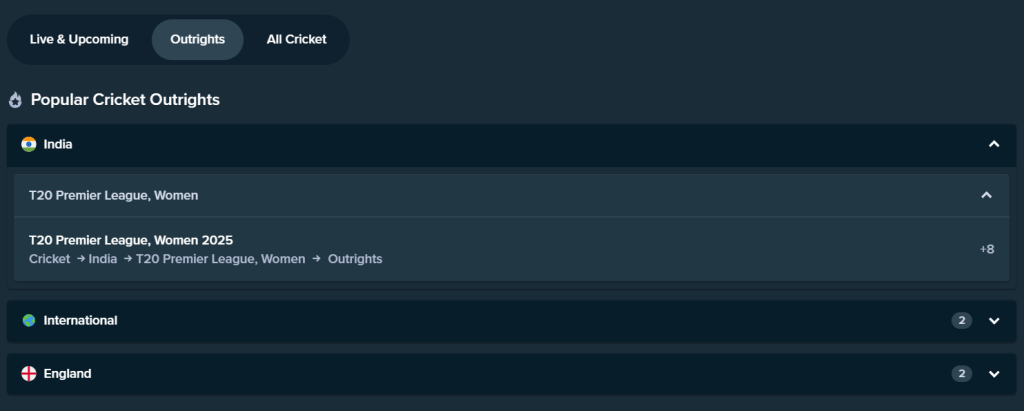Click the England count badge showing 2

coord(961,374)
